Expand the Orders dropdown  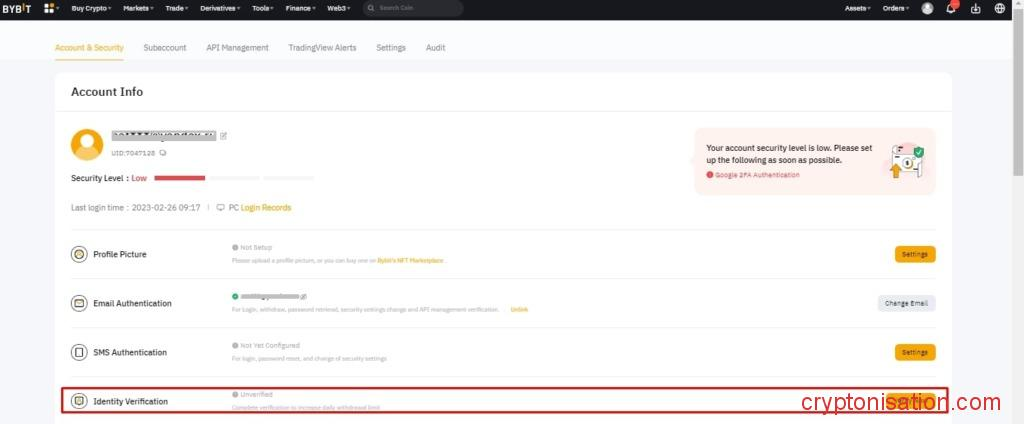coord(896,8)
